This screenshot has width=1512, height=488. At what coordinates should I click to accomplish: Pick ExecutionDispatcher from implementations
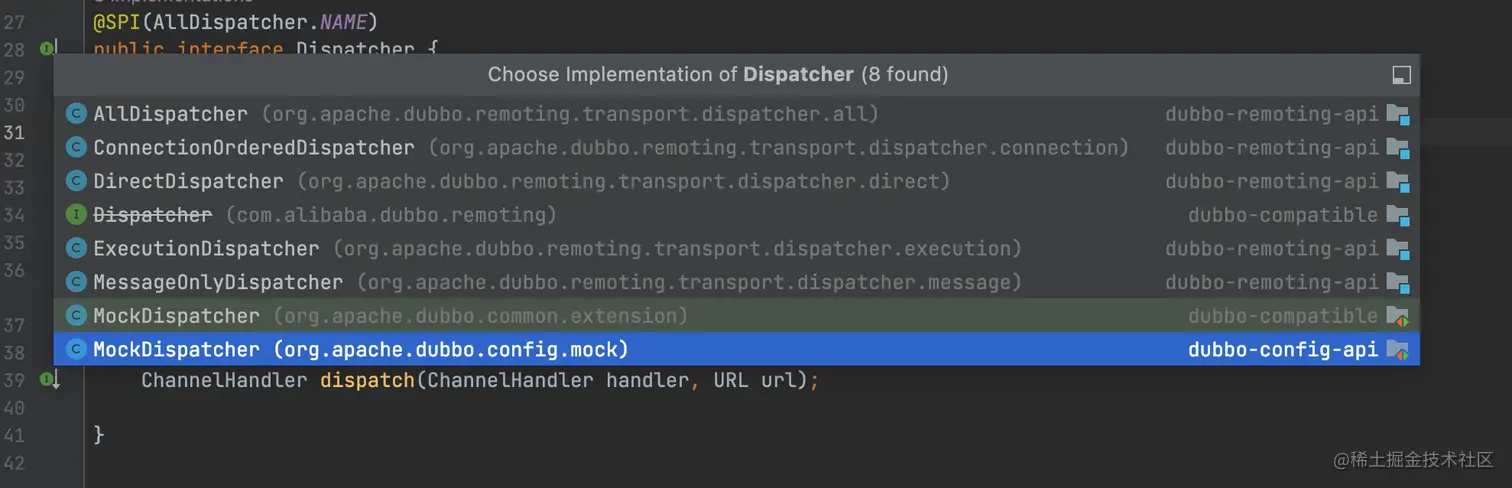pos(736,248)
